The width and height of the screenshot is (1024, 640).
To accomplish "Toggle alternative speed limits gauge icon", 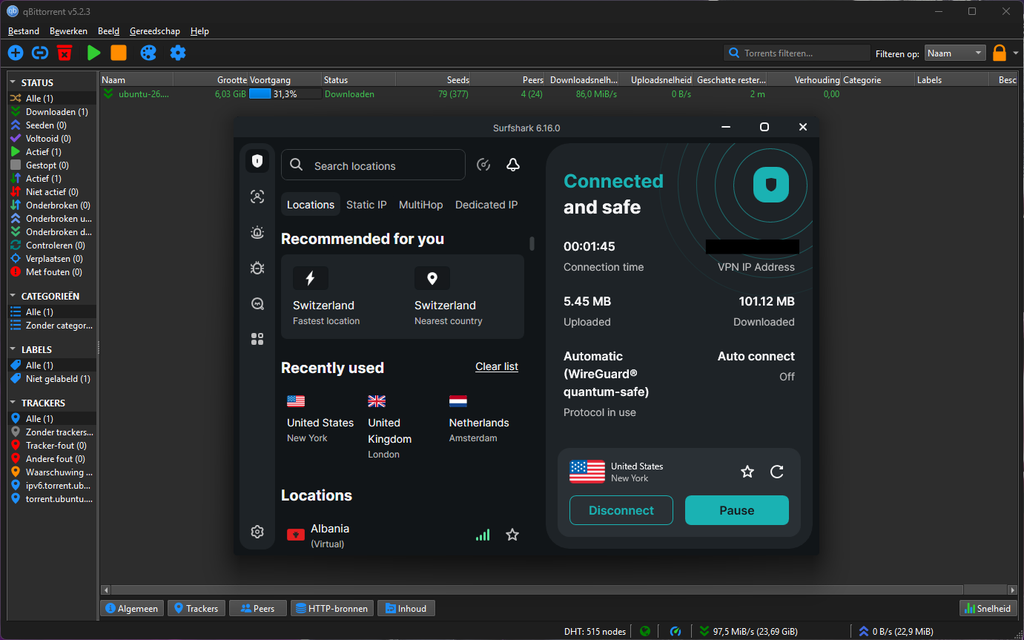I will (676, 632).
